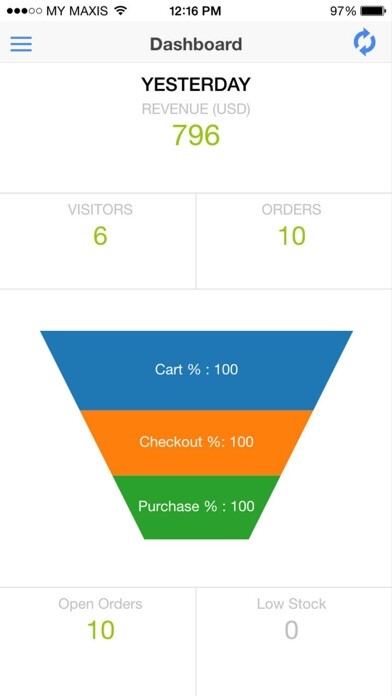Open the Visitors tile
The image size is (392, 696).
98,241
